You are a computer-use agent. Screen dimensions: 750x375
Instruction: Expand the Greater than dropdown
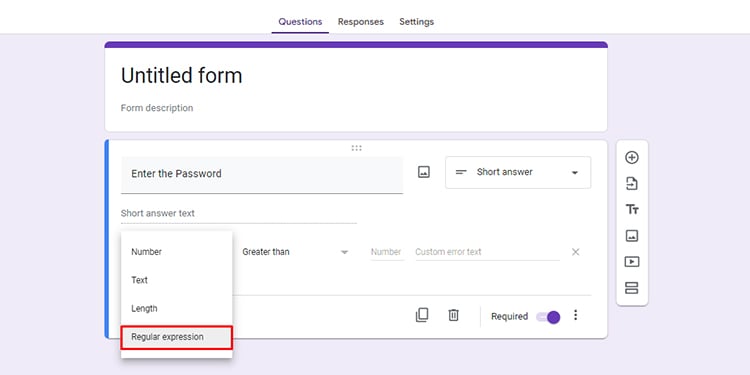point(295,252)
